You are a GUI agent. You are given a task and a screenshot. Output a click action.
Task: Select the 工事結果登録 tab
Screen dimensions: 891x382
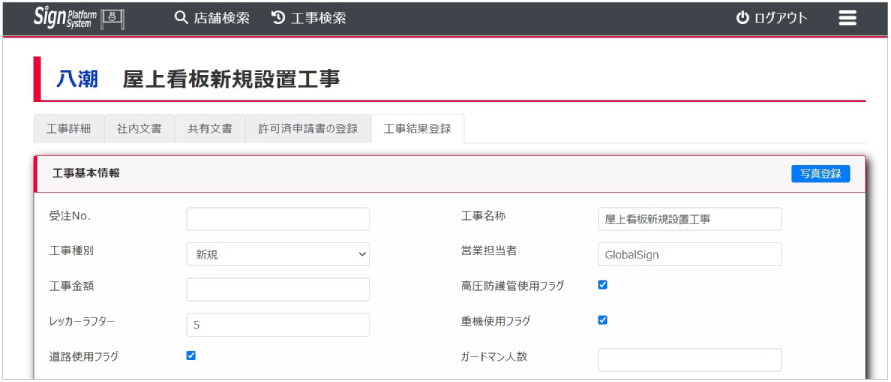pos(417,128)
